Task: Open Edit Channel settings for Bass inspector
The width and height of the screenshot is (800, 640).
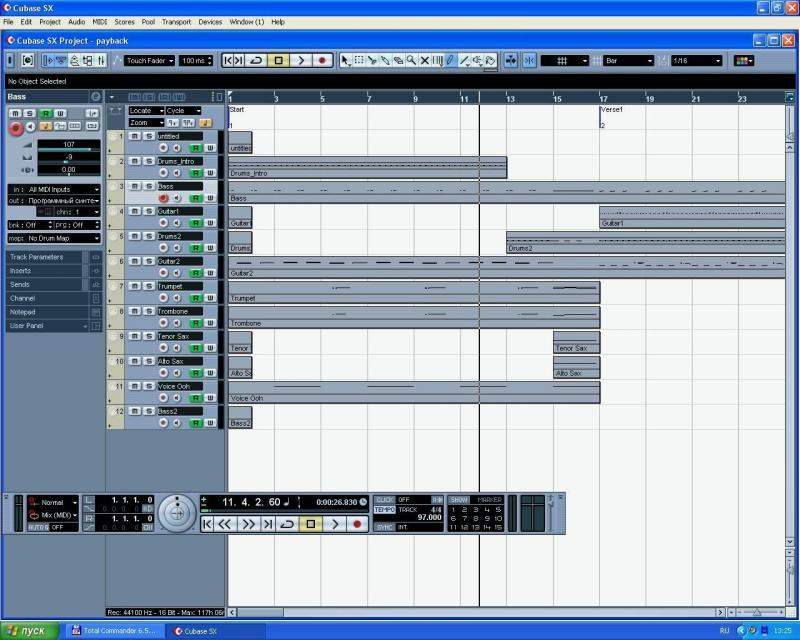Action: point(96,96)
